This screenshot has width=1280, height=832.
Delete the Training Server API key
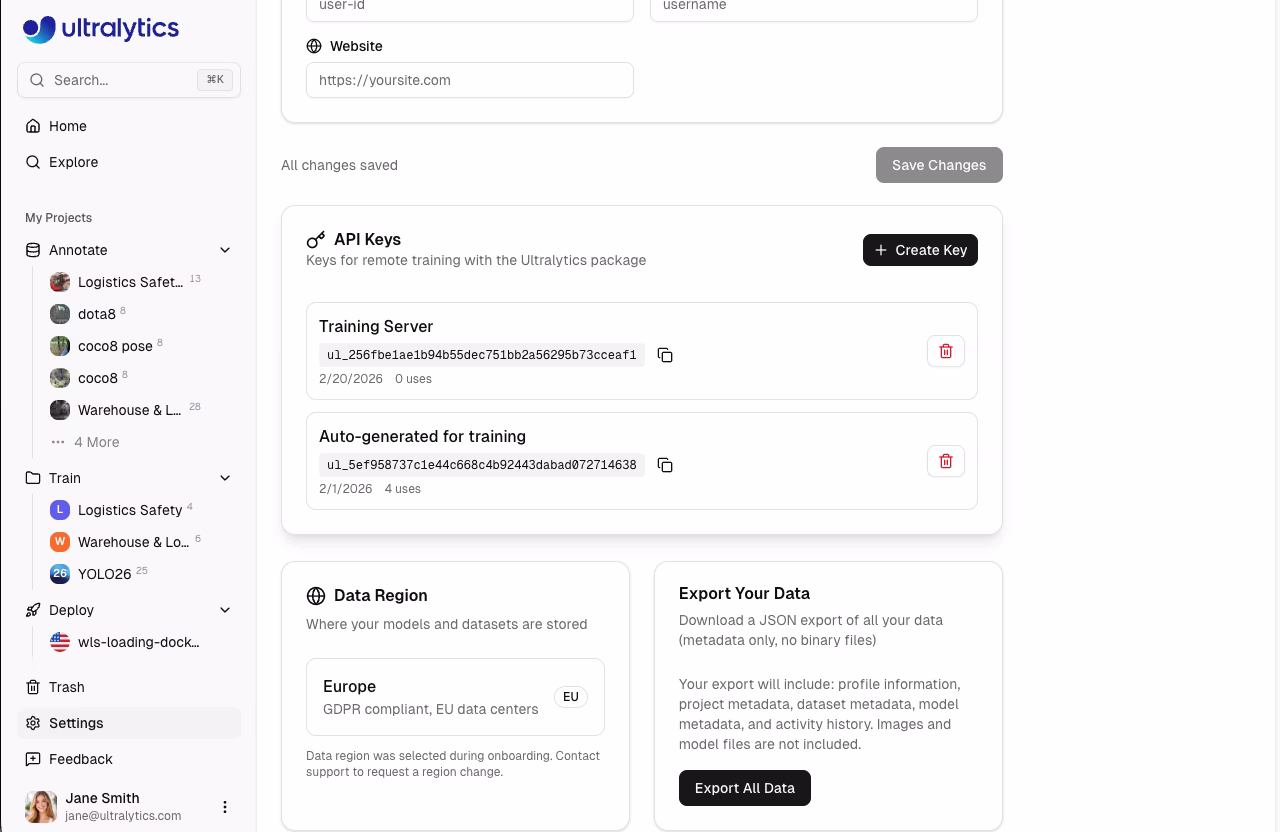945,351
